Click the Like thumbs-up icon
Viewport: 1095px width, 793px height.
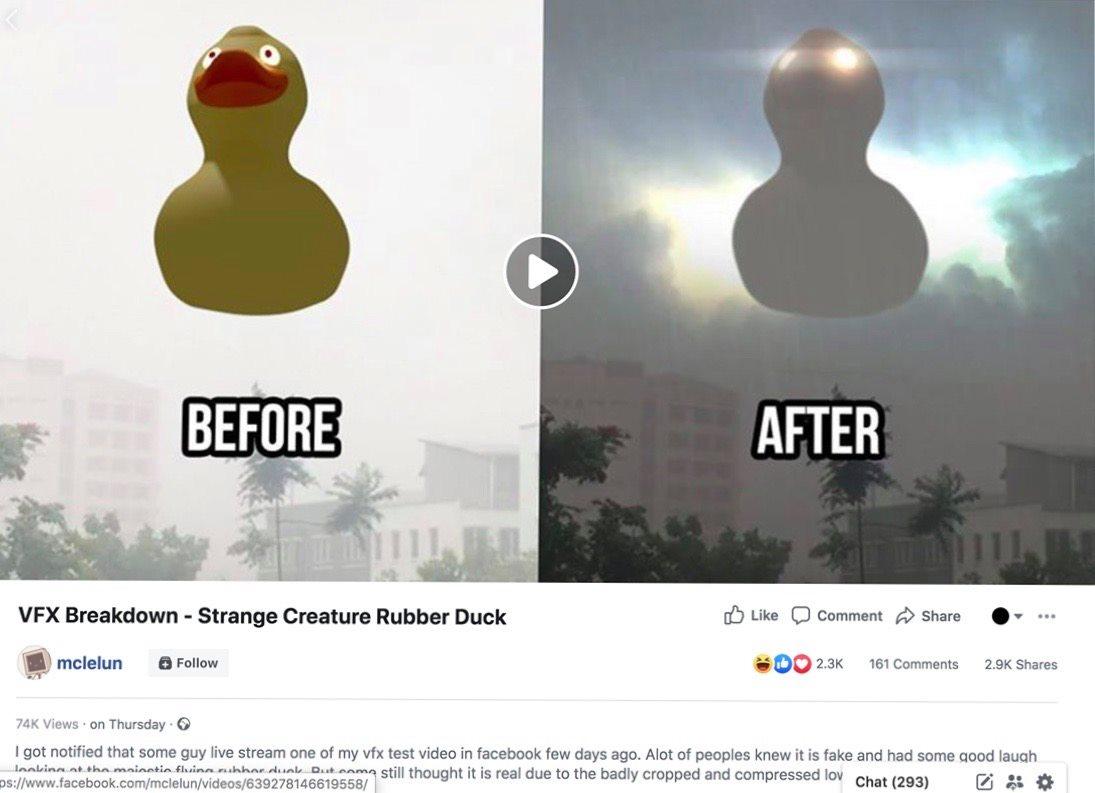(734, 616)
